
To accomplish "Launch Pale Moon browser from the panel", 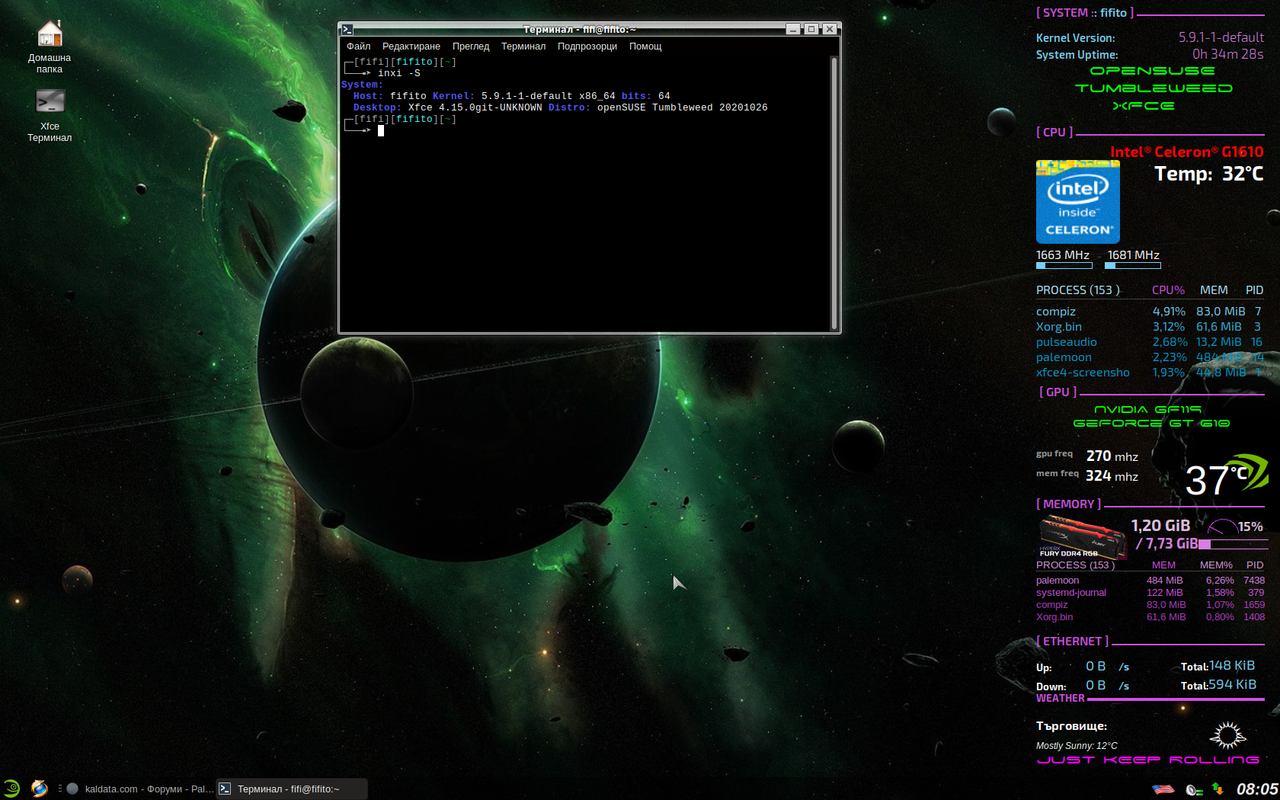I will point(39,789).
